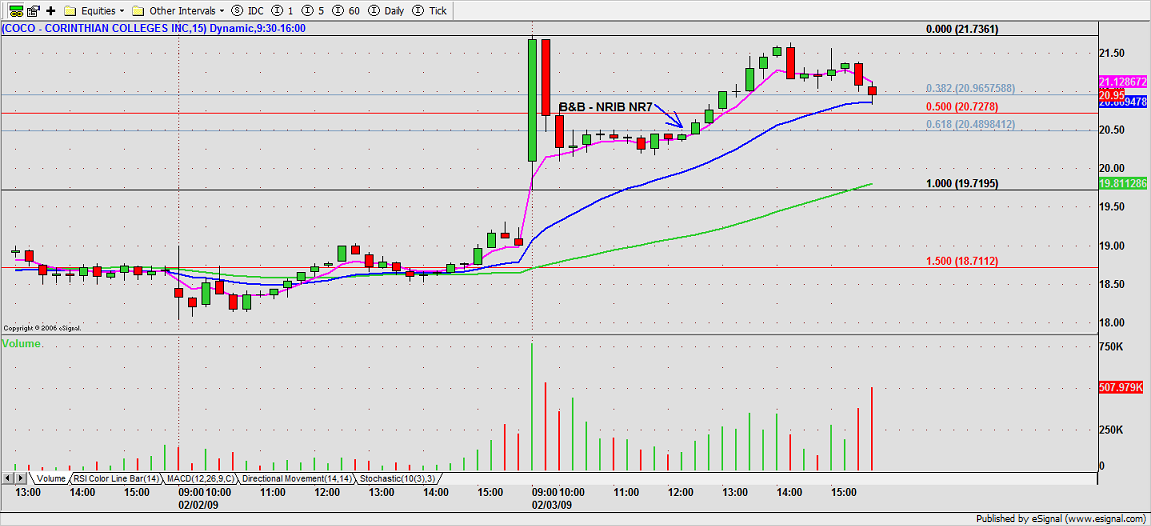The image size is (1151, 526).
Task: Select the black crosshair plus tool
Action: [x=51, y=11]
